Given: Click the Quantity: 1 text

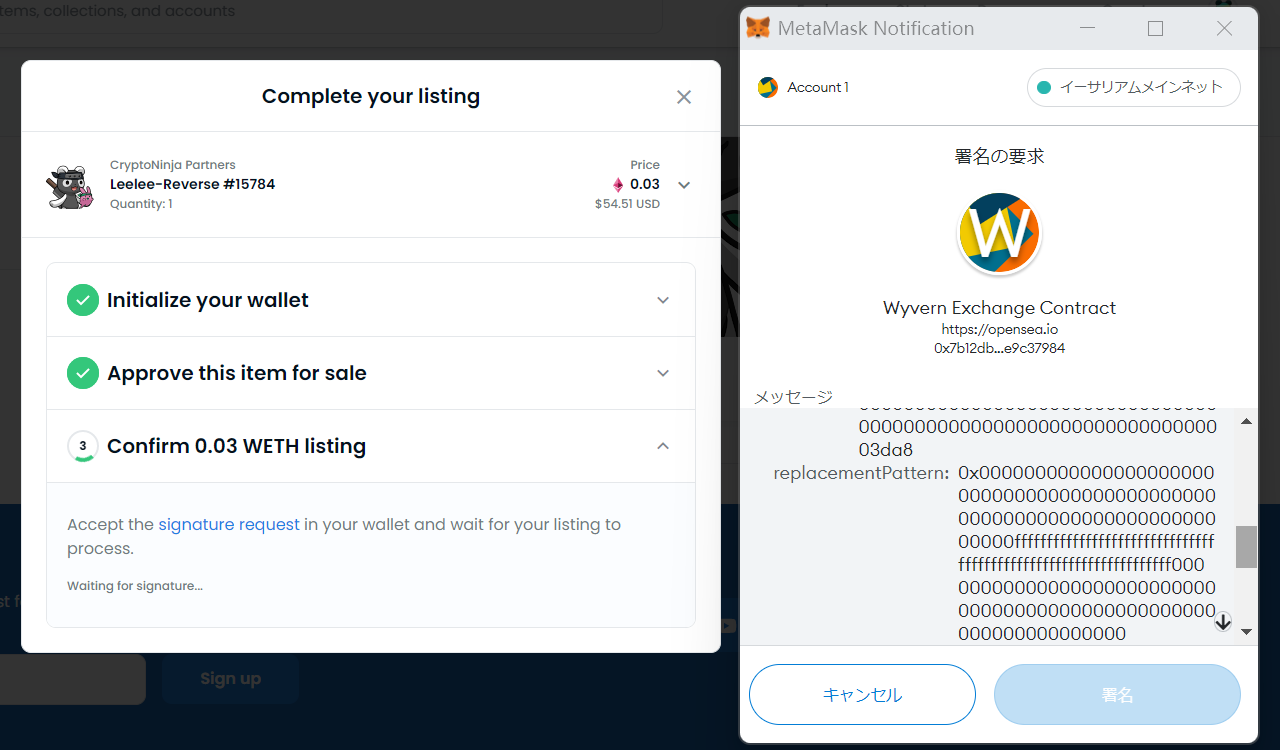Looking at the screenshot, I should click(x=141, y=204).
